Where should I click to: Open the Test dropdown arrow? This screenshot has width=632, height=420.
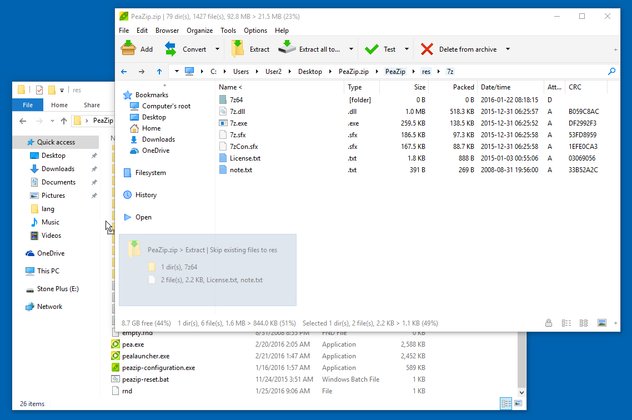(x=407, y=49)
